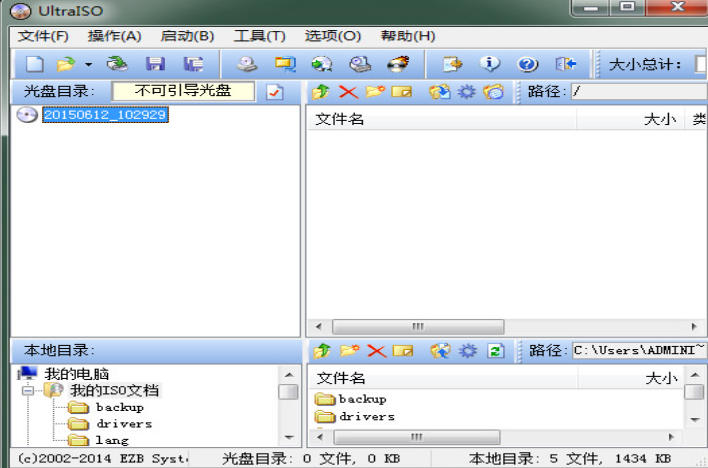
Task: Open the 启动(B) menu
Action: (187, 36)
